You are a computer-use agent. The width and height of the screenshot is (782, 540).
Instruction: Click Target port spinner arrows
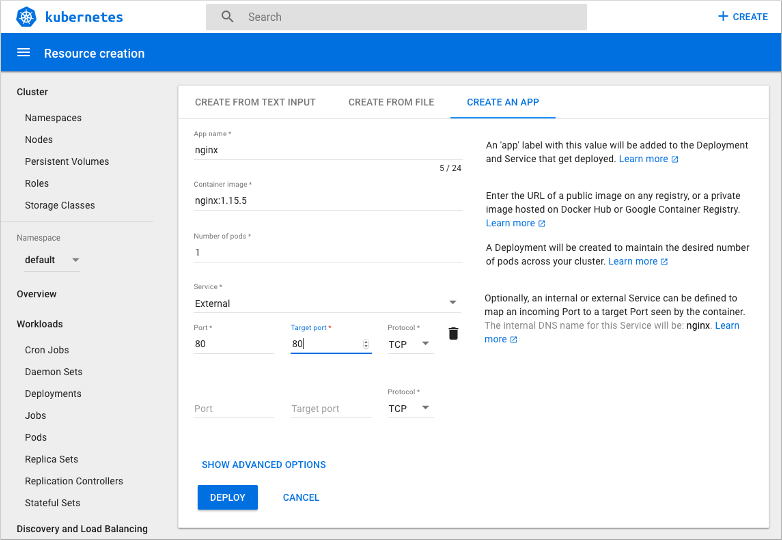point(365,344)
